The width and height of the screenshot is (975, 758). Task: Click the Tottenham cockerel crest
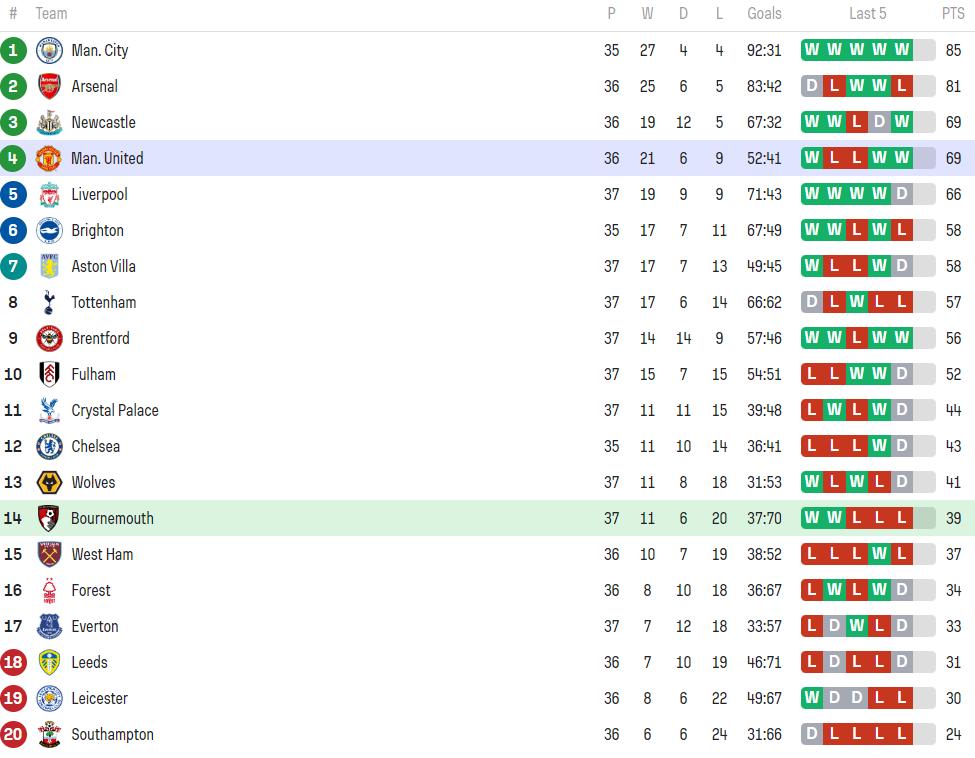point(49,302)
